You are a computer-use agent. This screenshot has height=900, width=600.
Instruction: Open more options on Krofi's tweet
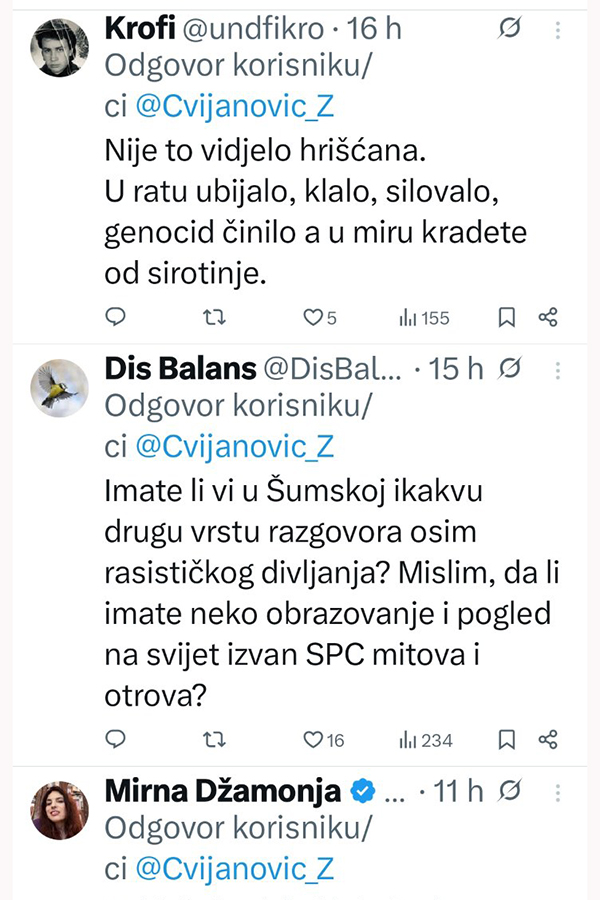coord(557,30)
